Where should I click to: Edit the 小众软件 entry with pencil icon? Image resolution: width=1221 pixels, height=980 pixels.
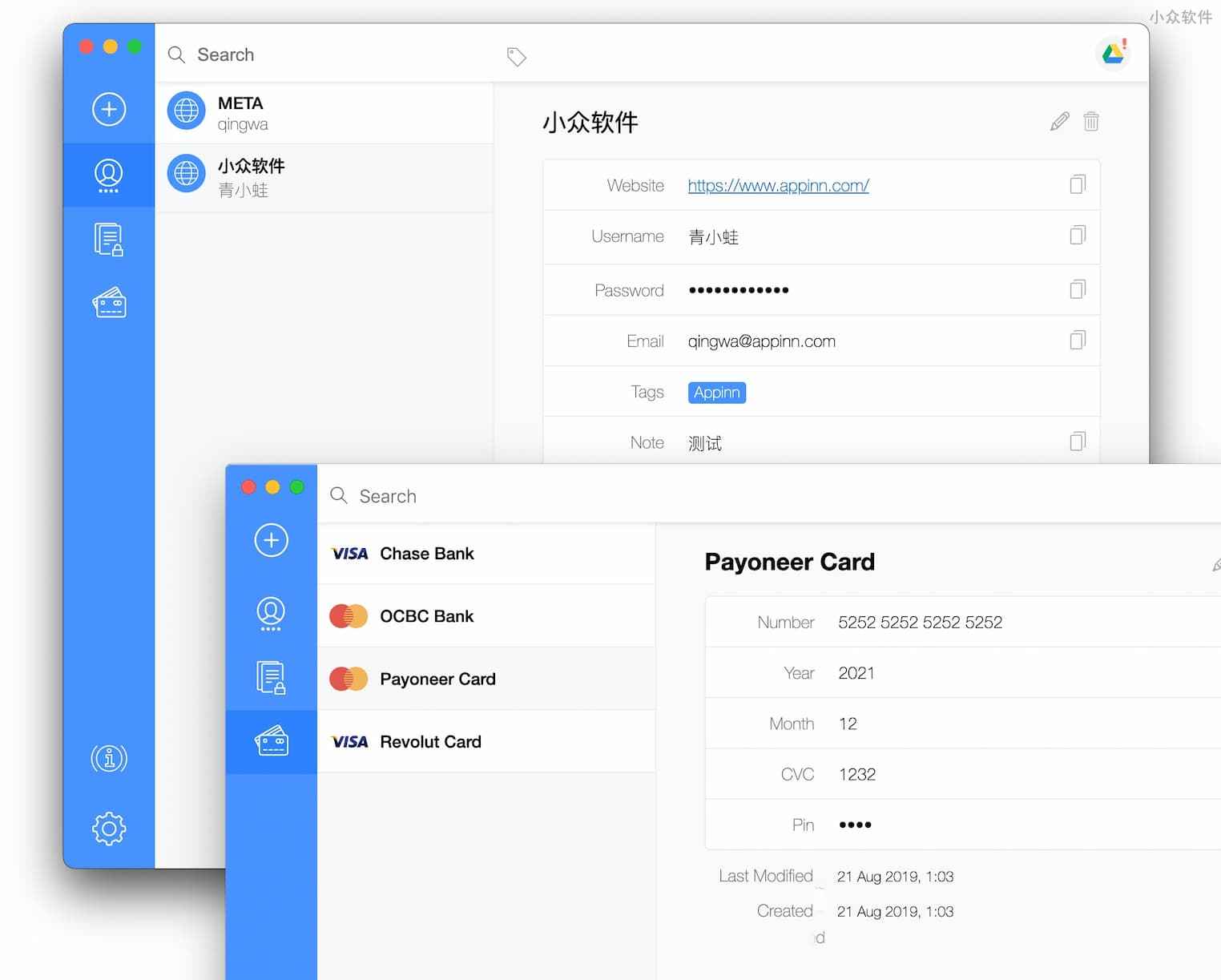click(x=1059, y=122)
